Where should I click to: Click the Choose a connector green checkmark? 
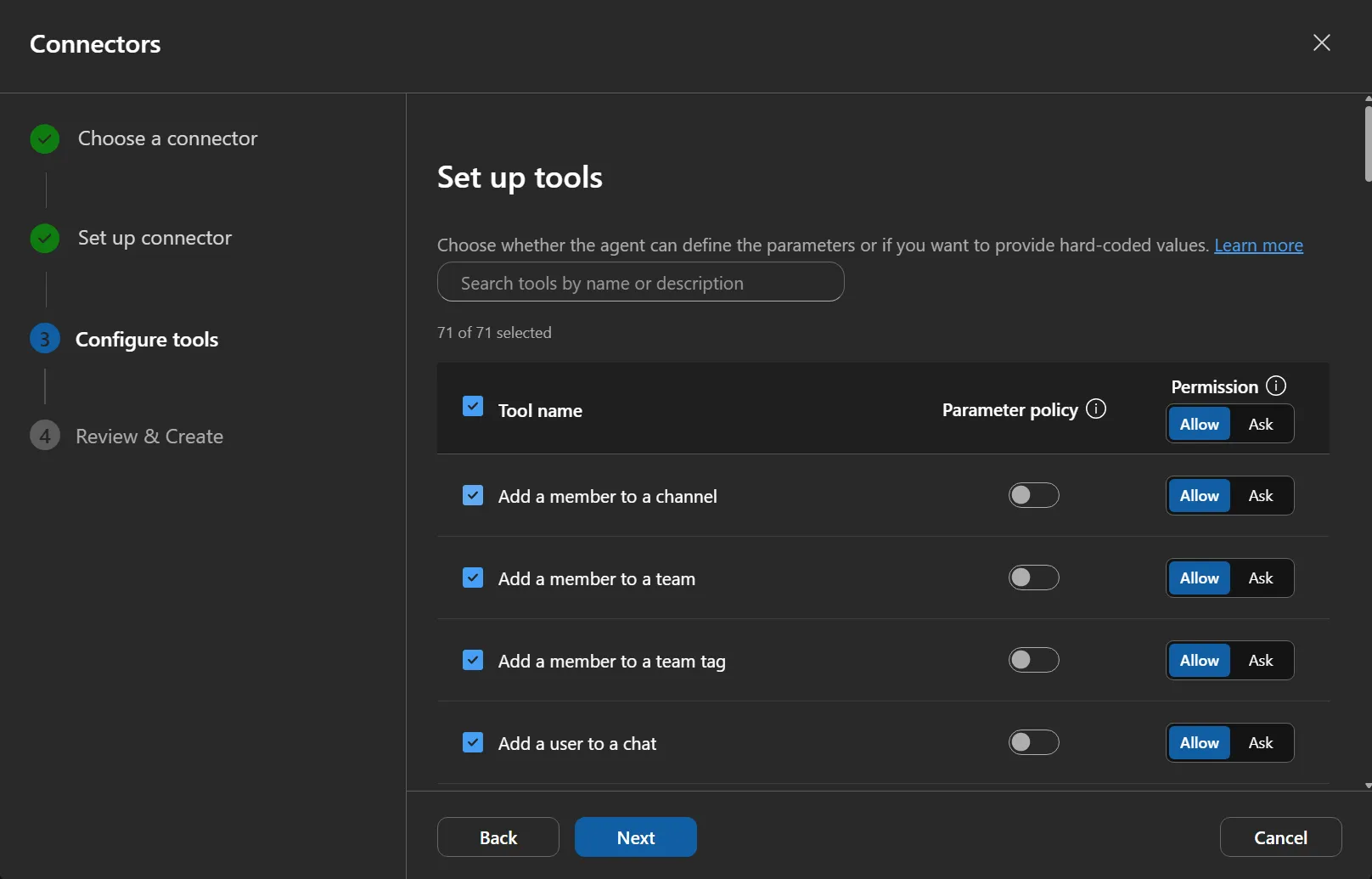click(45, 138)
